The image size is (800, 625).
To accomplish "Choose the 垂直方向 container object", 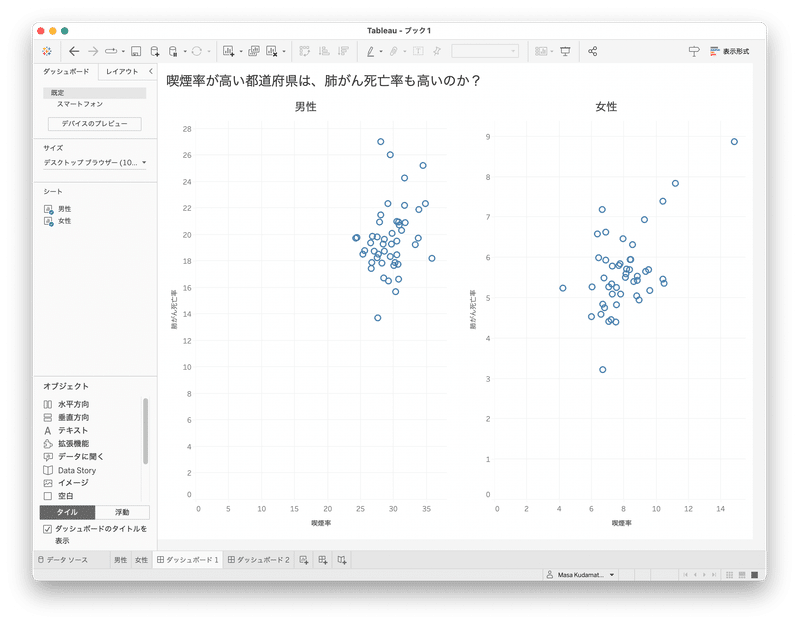I will (66, 417).
